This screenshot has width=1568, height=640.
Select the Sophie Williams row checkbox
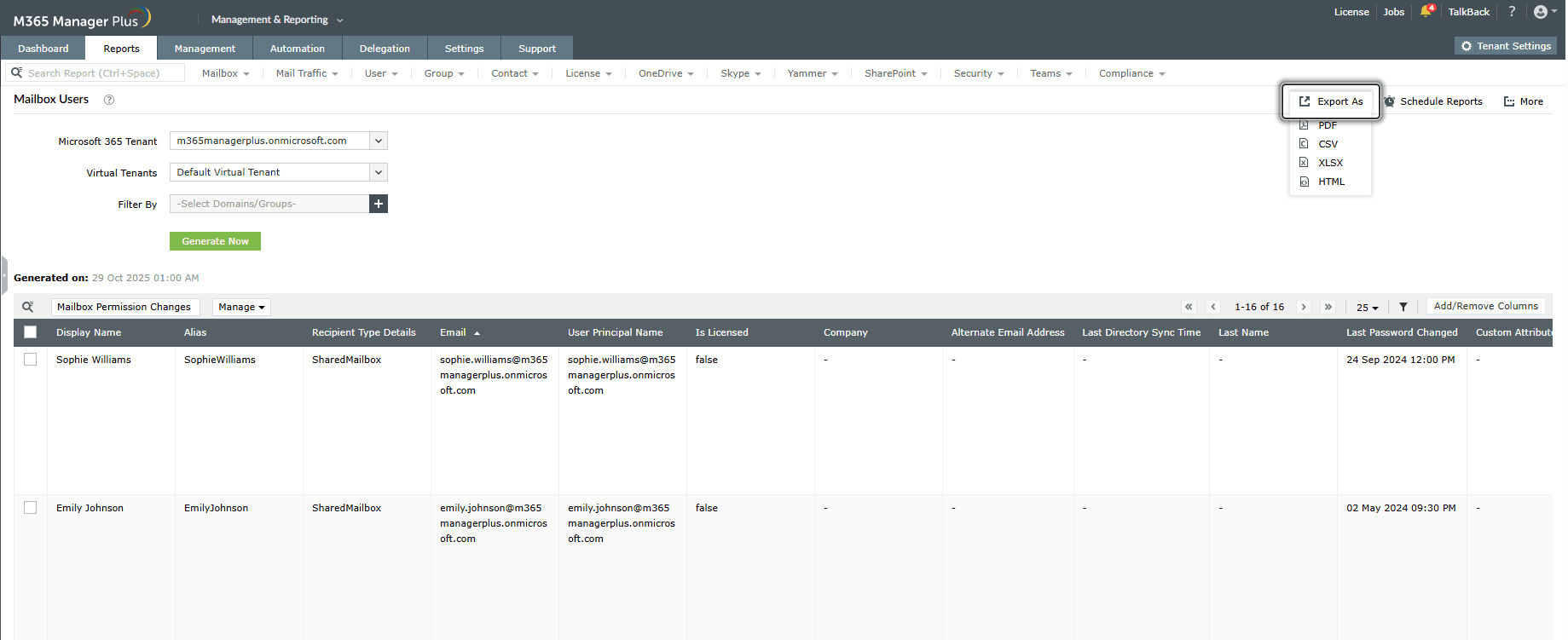point(31,360)
